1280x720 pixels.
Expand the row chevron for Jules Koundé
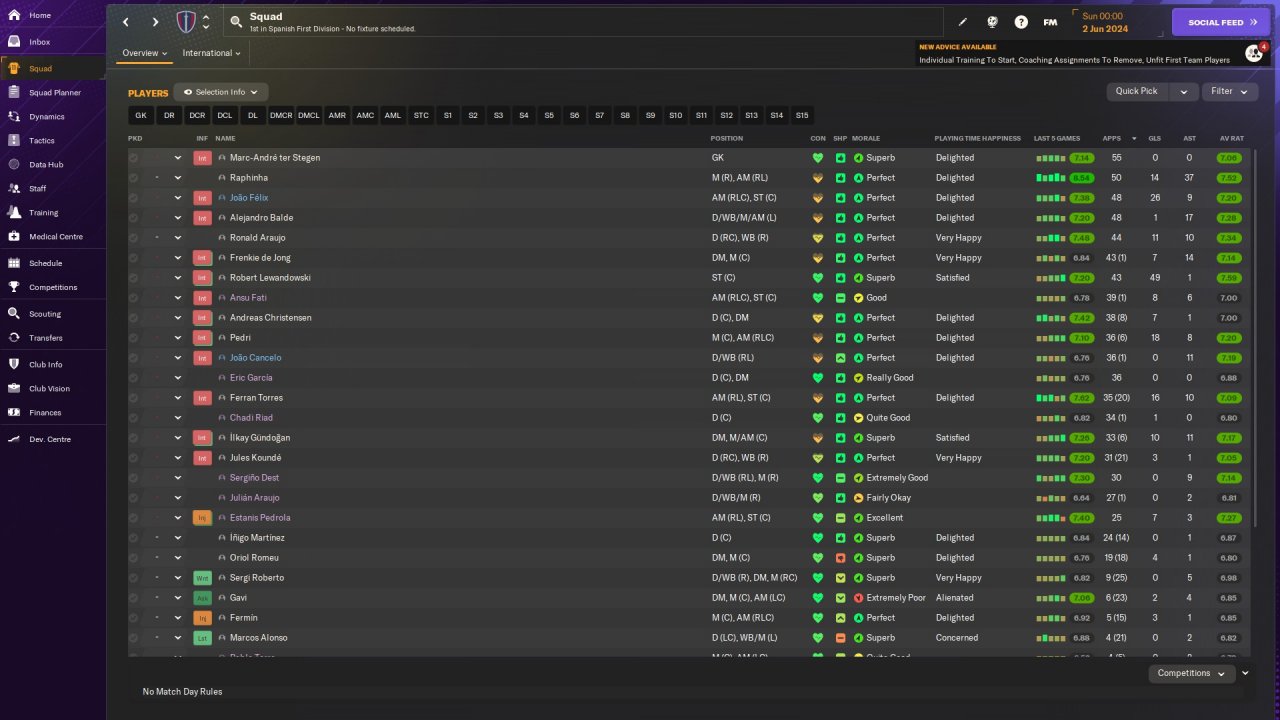[x=178, y=458]
